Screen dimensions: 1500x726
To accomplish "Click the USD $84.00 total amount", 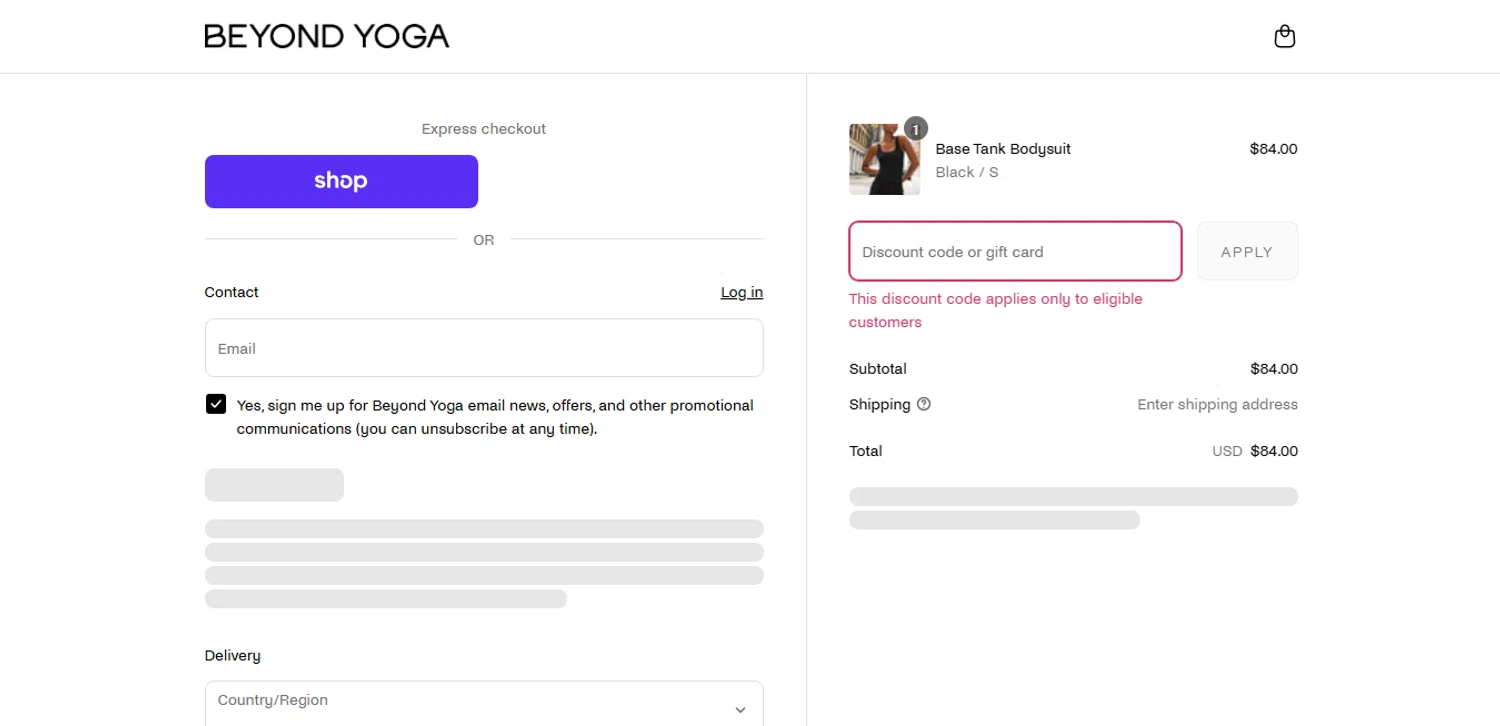I will click(1255, 451).
